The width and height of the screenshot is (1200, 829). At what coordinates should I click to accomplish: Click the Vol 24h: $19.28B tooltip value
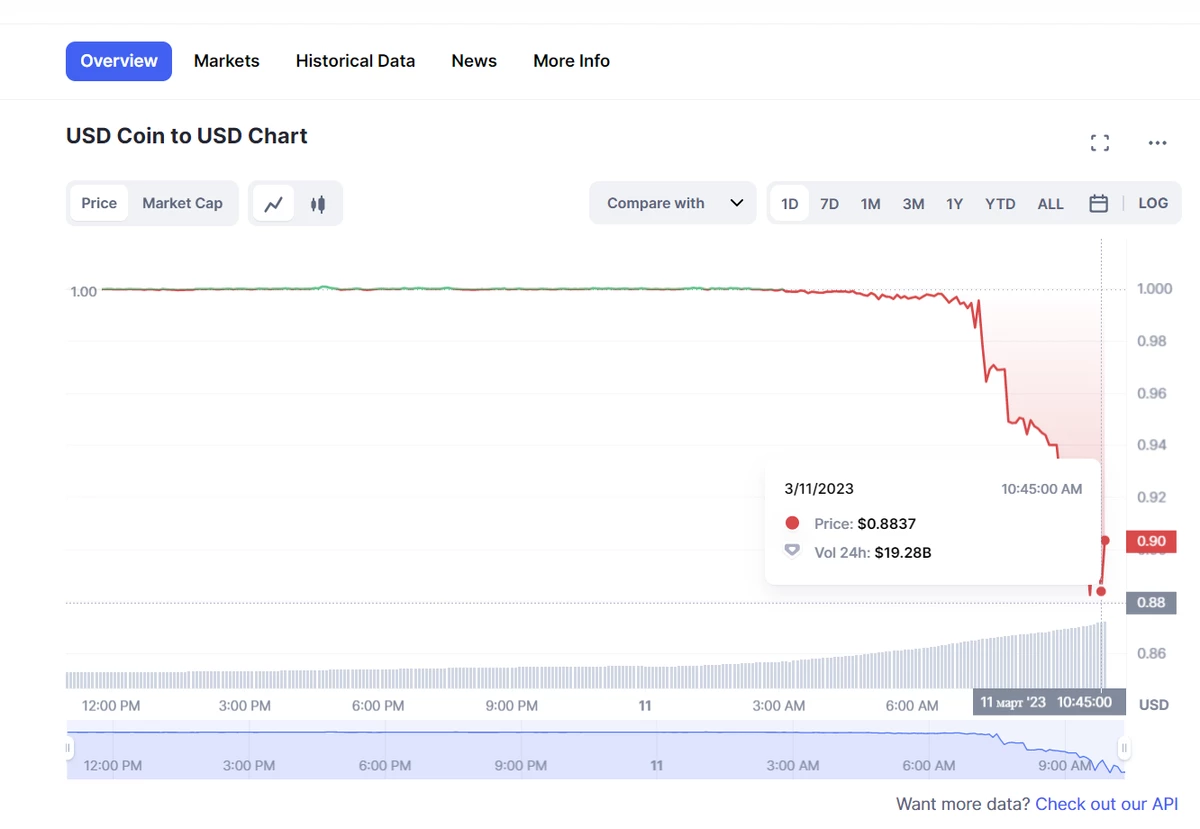[x=902, y=552]
